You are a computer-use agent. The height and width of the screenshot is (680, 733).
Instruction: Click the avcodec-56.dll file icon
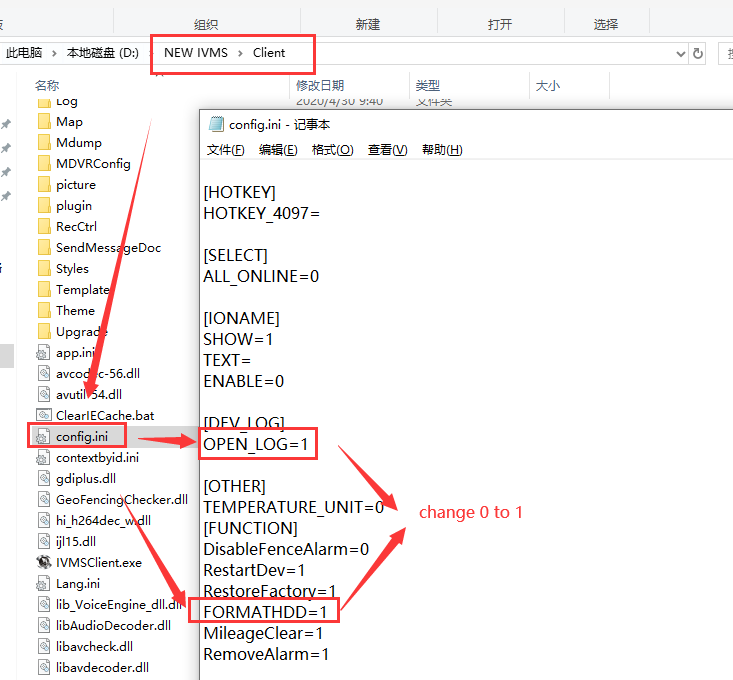[44, 373]
